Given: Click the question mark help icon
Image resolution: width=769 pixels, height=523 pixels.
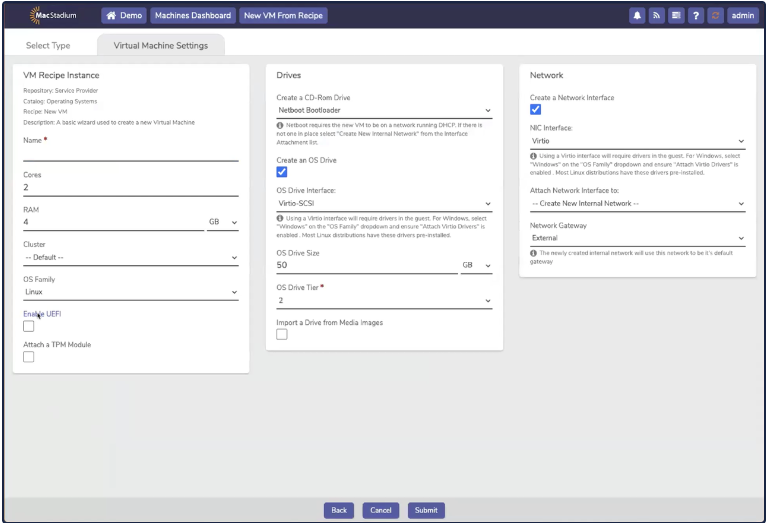Looking at the screenshot, I should pos(696,16).
